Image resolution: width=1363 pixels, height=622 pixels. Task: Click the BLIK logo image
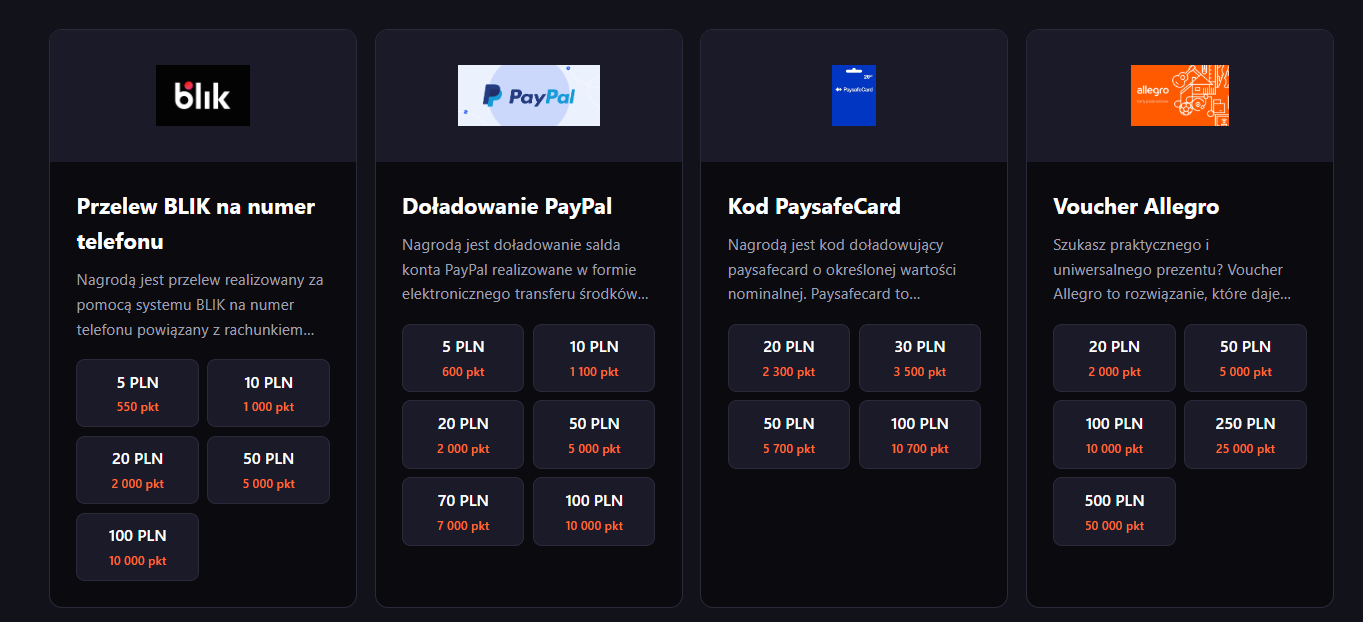pyautogui.click(x=203, y=96)
